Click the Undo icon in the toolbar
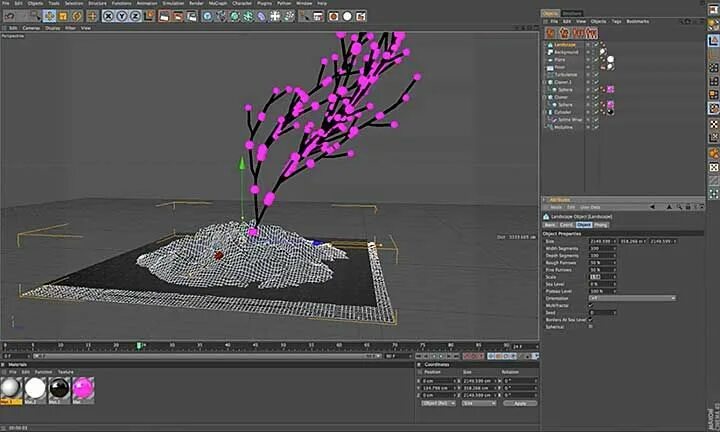The height and width of the screenshot is (432, 720). 9,16
